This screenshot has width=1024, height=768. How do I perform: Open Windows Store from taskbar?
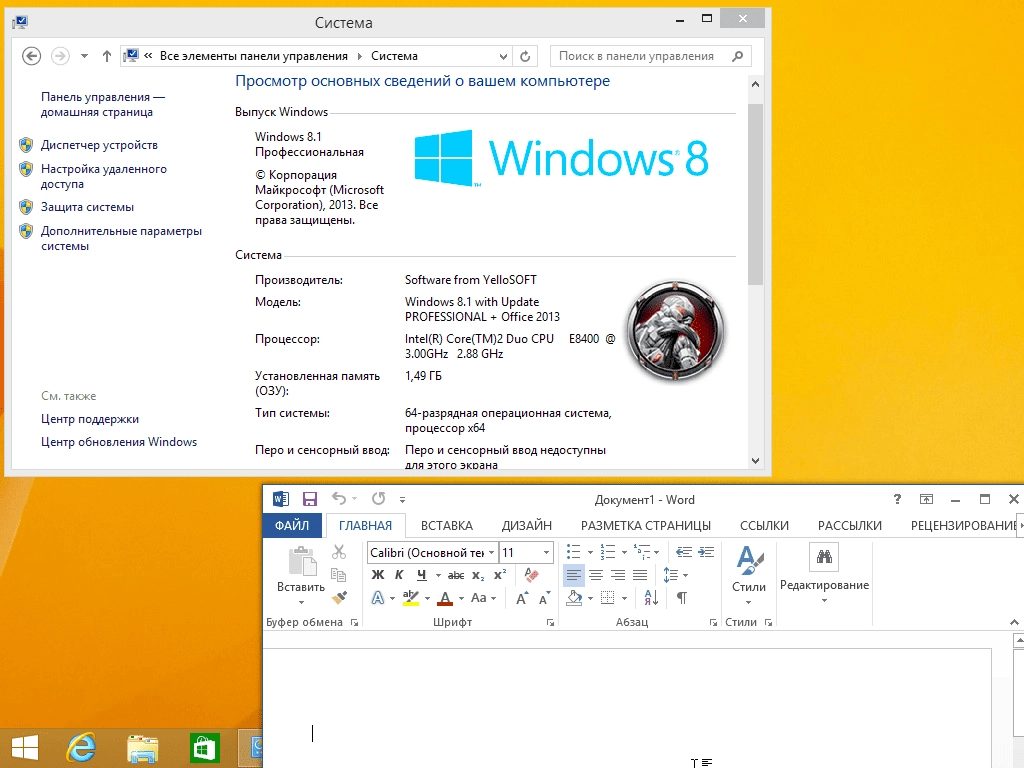(204, 748)
